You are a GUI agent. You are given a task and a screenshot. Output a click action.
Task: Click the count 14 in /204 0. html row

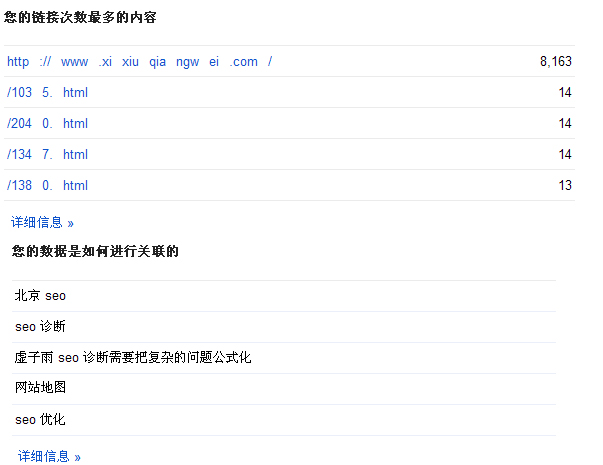tap(565, 124)
